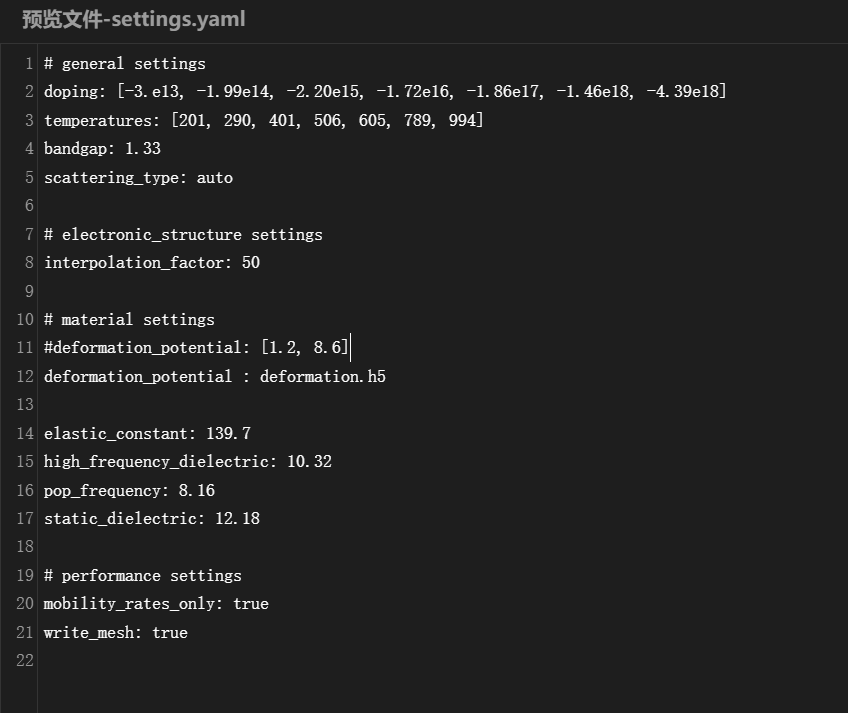Click the '# general settings' comment

click(125, 64)
